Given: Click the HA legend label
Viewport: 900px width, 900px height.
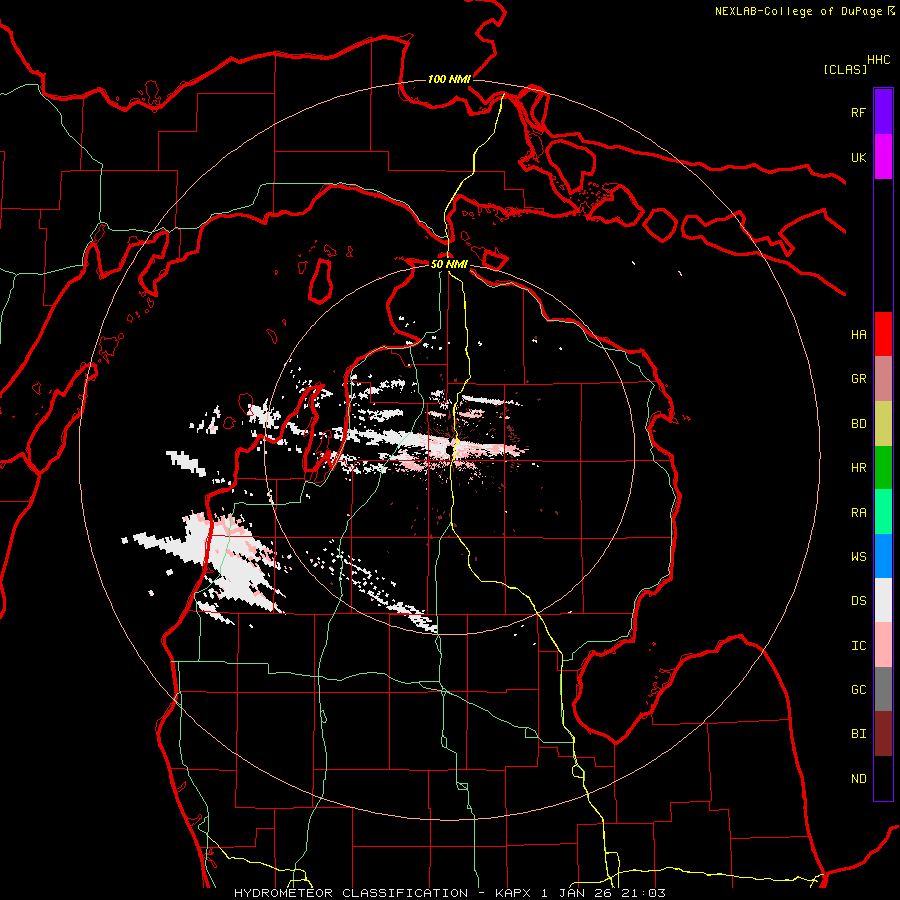Looking at the screenshot, I should (859, 335).
